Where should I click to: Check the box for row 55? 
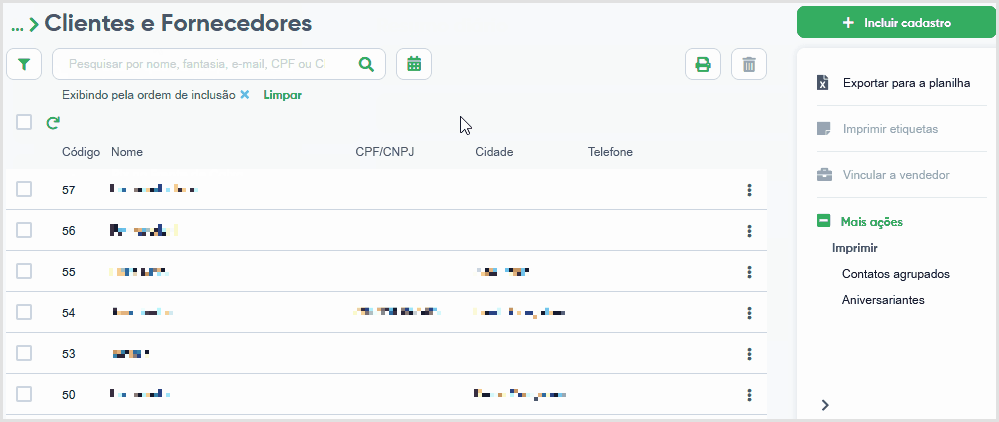click(24, 272)
